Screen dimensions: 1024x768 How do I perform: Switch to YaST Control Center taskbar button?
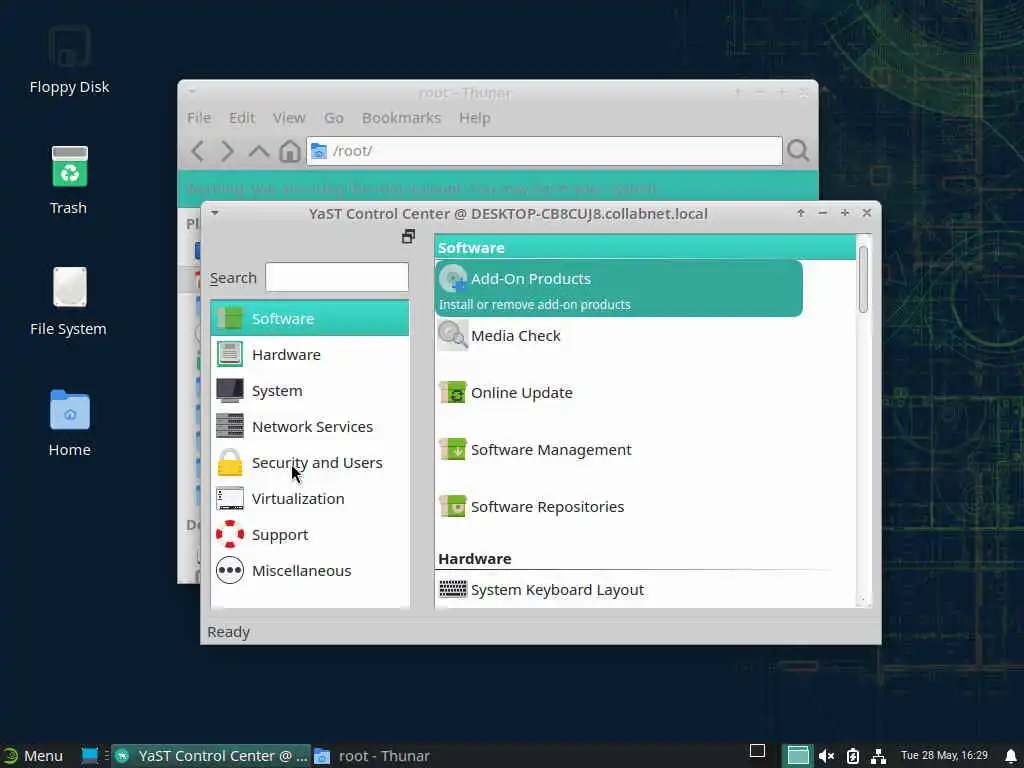click(x=211, y=756)
